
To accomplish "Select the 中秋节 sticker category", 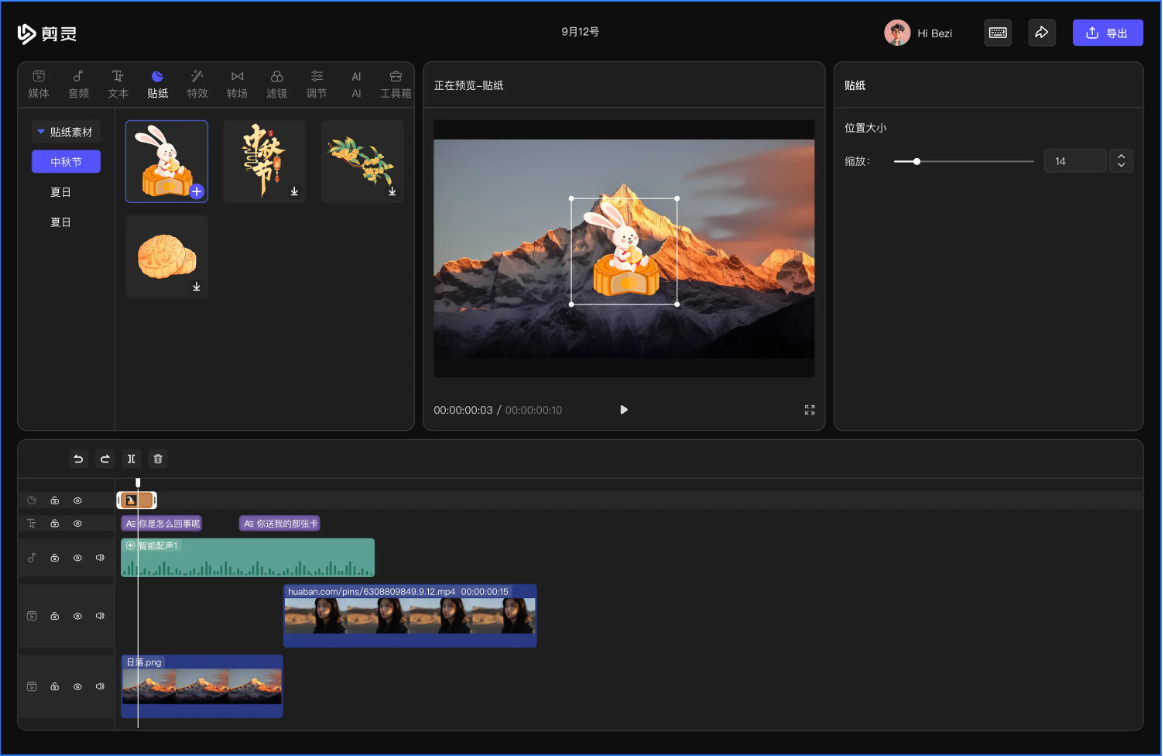I will tap(66, 162).
